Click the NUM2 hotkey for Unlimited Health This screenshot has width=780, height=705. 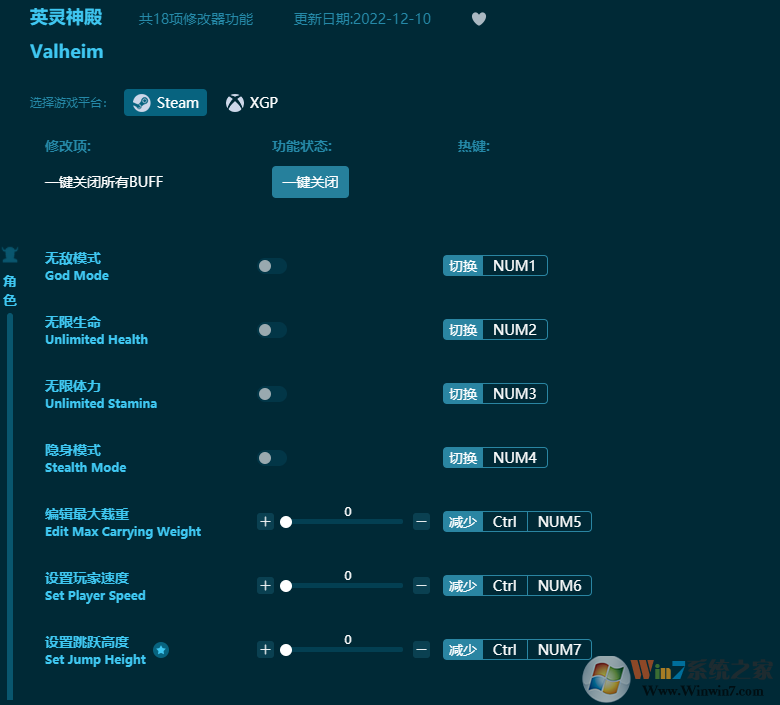(x=515, y=330)
